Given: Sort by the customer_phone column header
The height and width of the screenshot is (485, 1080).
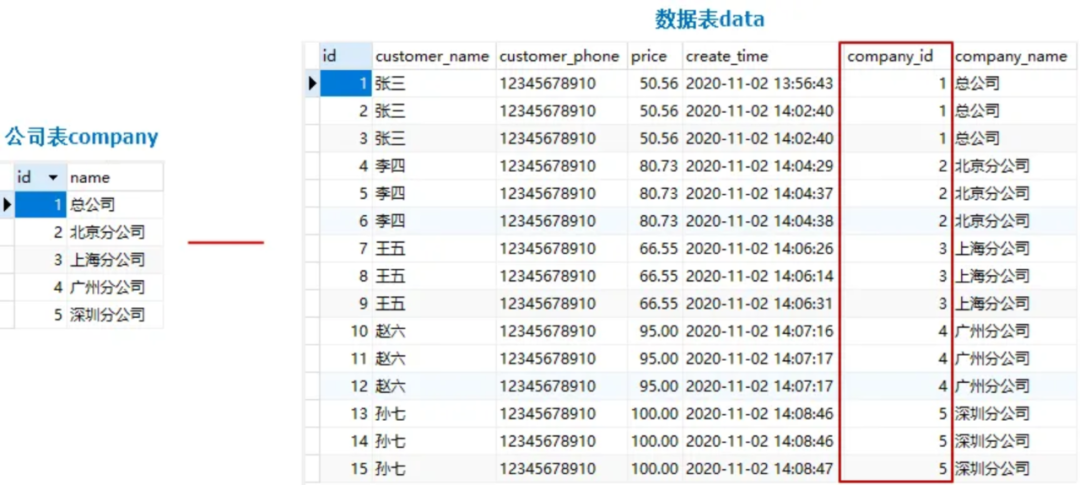Looking at the screenshot, I should (559, 56).
